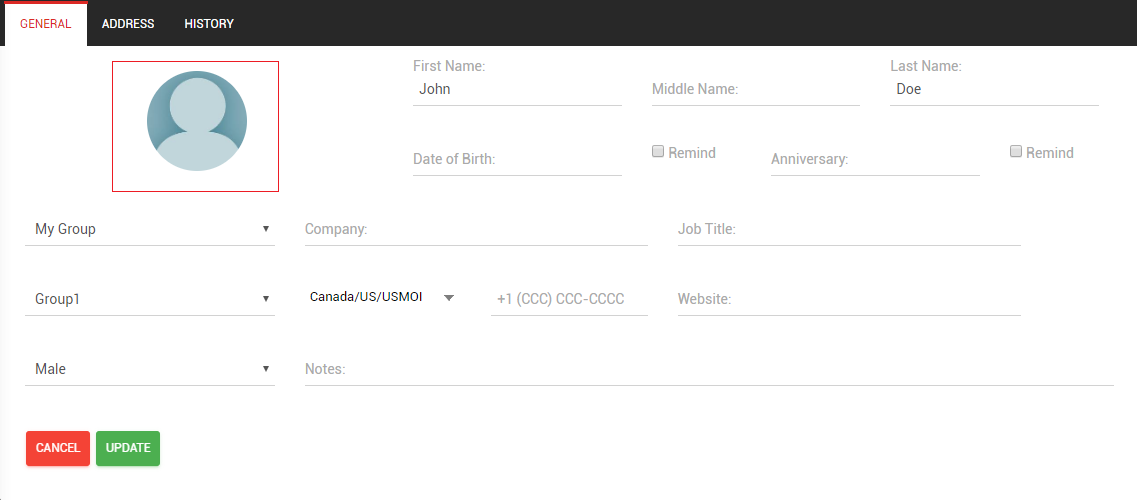
Task: Expand the Group1 dropdown
Action: click(150, 299)
